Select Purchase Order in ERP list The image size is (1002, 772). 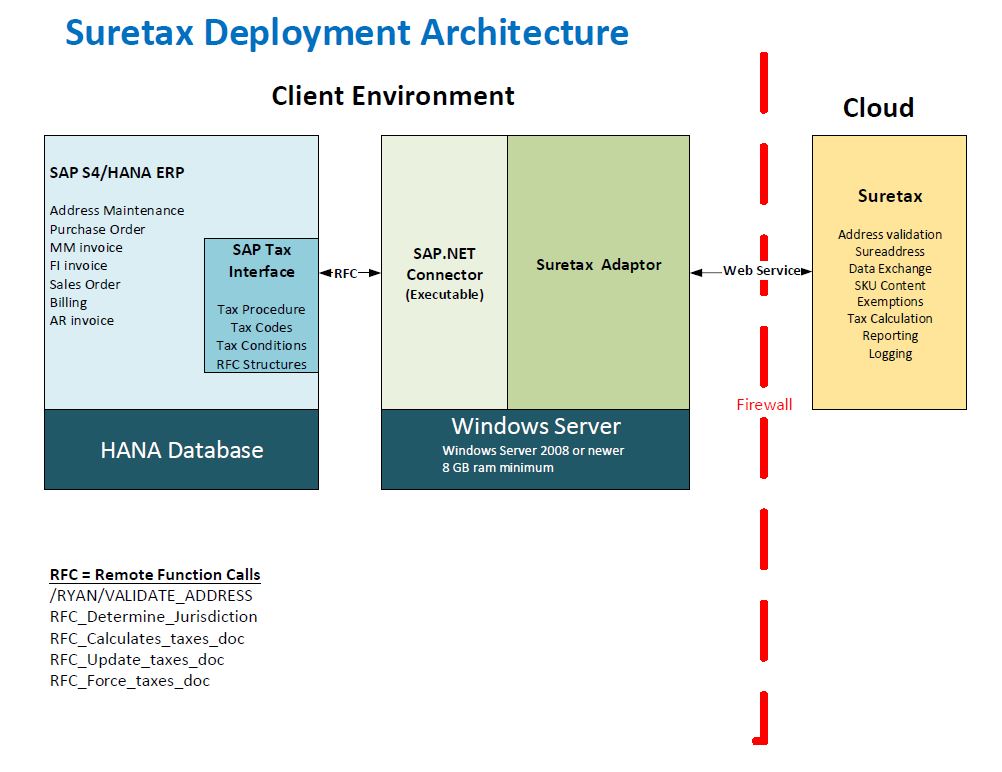click(98, 229)
